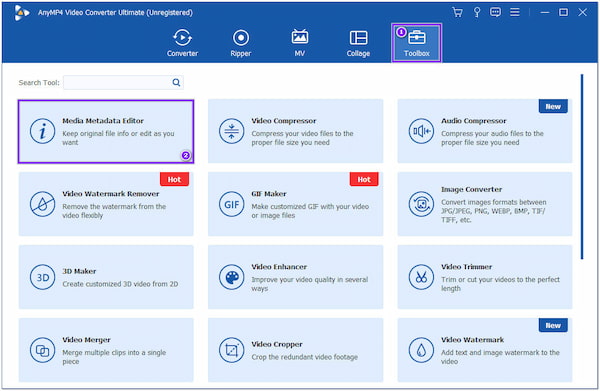Open the Video Compressor title
600x391 pixels.
point(284,121)
